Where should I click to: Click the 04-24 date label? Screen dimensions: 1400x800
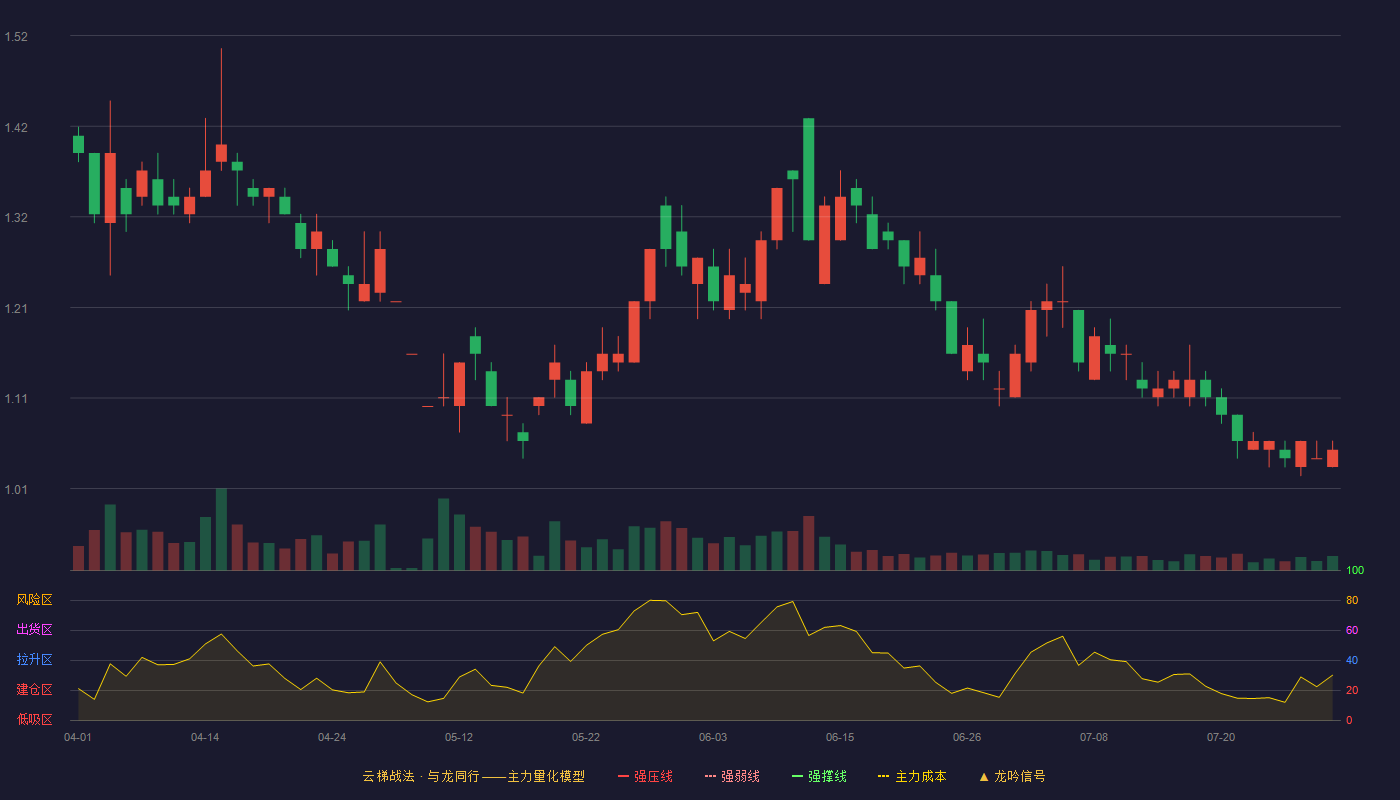tap(332, 737)
